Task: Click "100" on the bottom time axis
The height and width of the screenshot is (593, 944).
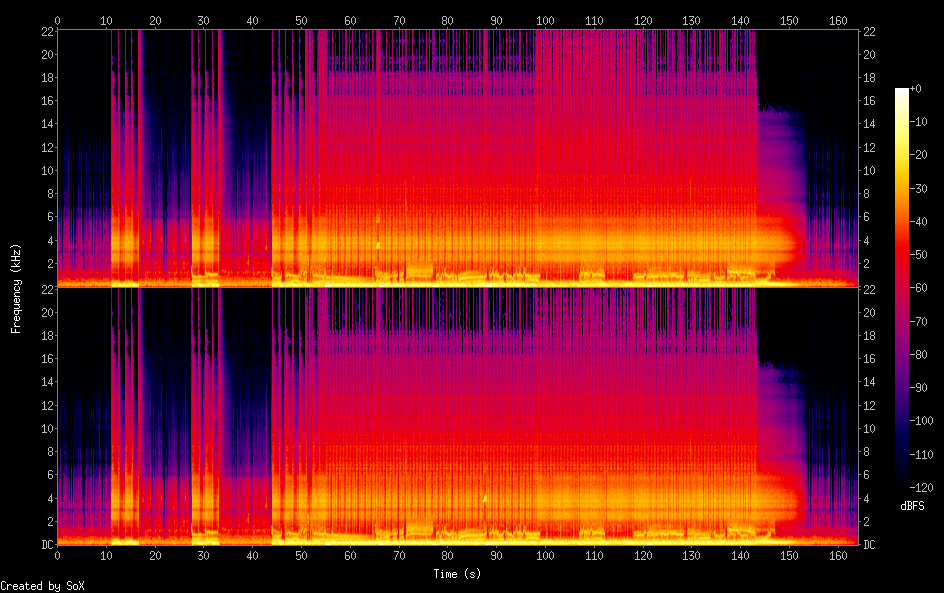Action: [545, 556]
